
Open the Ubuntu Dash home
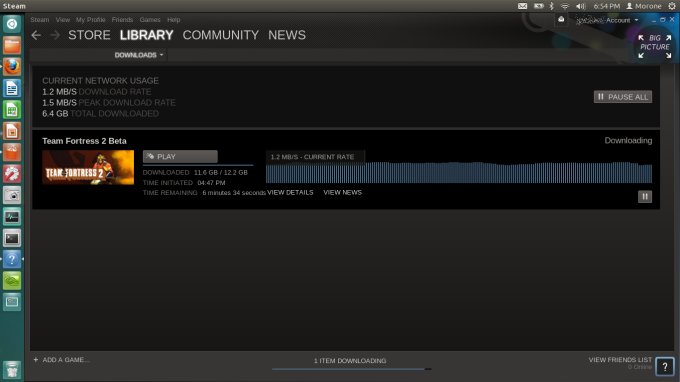point(12,24)
